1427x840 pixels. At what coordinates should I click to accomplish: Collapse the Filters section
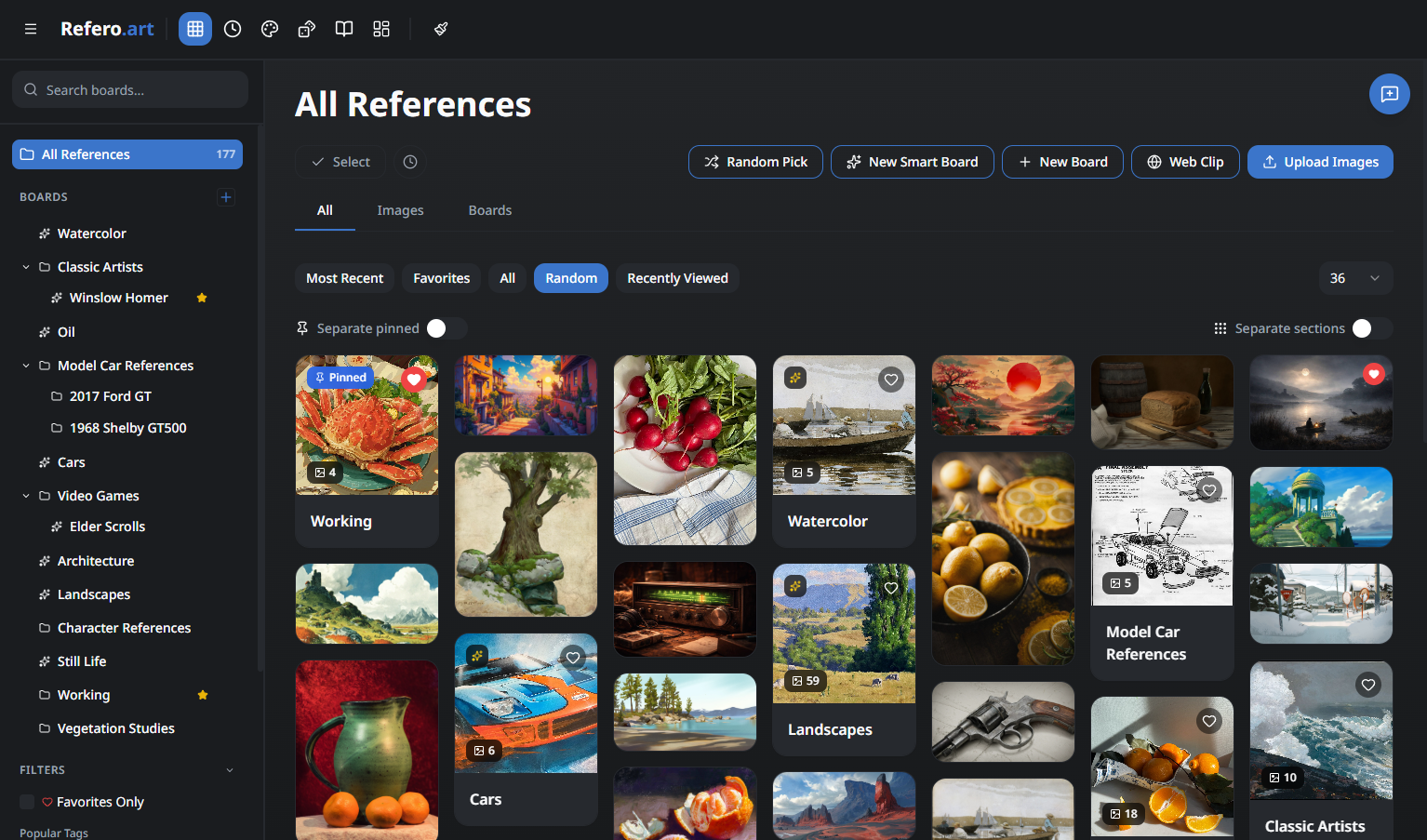point(230,770)
